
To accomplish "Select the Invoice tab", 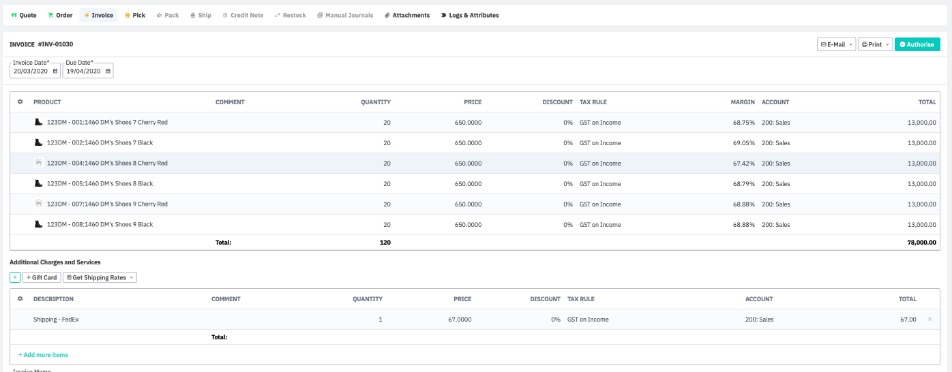I will pos(98,15).
